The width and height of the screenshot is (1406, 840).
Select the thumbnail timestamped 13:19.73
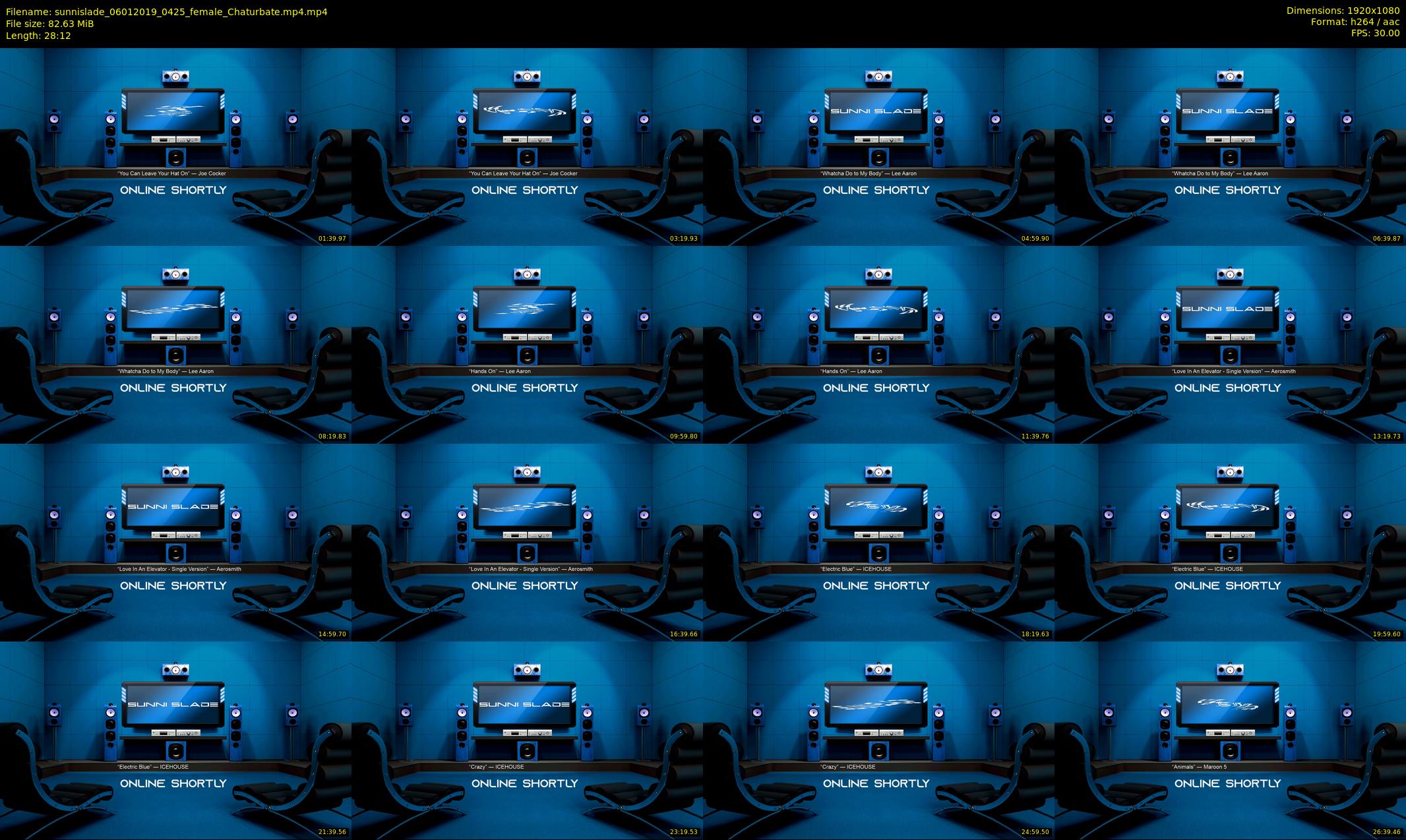(1230, 344)
